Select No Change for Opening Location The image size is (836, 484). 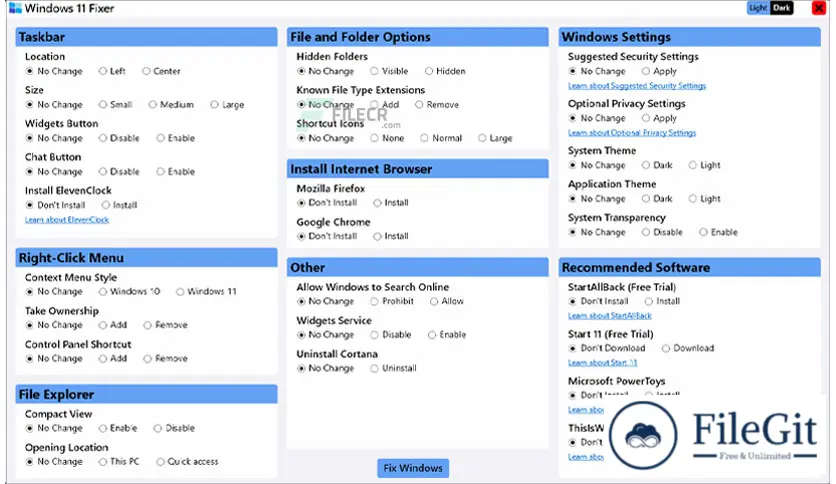point(54,462)
